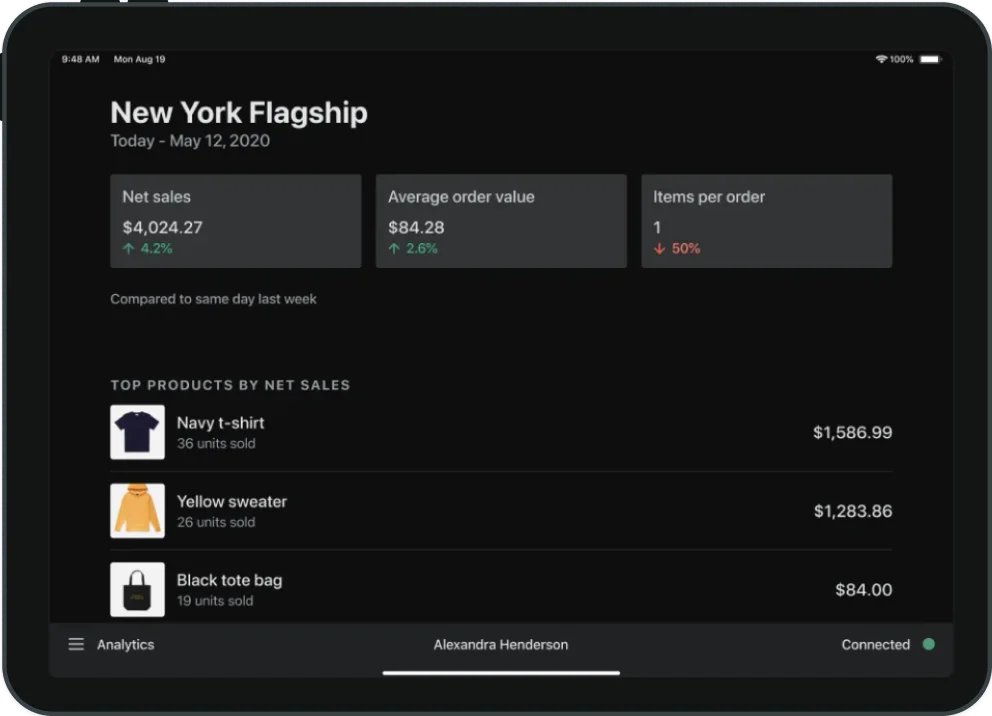Click the Wi-Fi status icon

[881, 59]
